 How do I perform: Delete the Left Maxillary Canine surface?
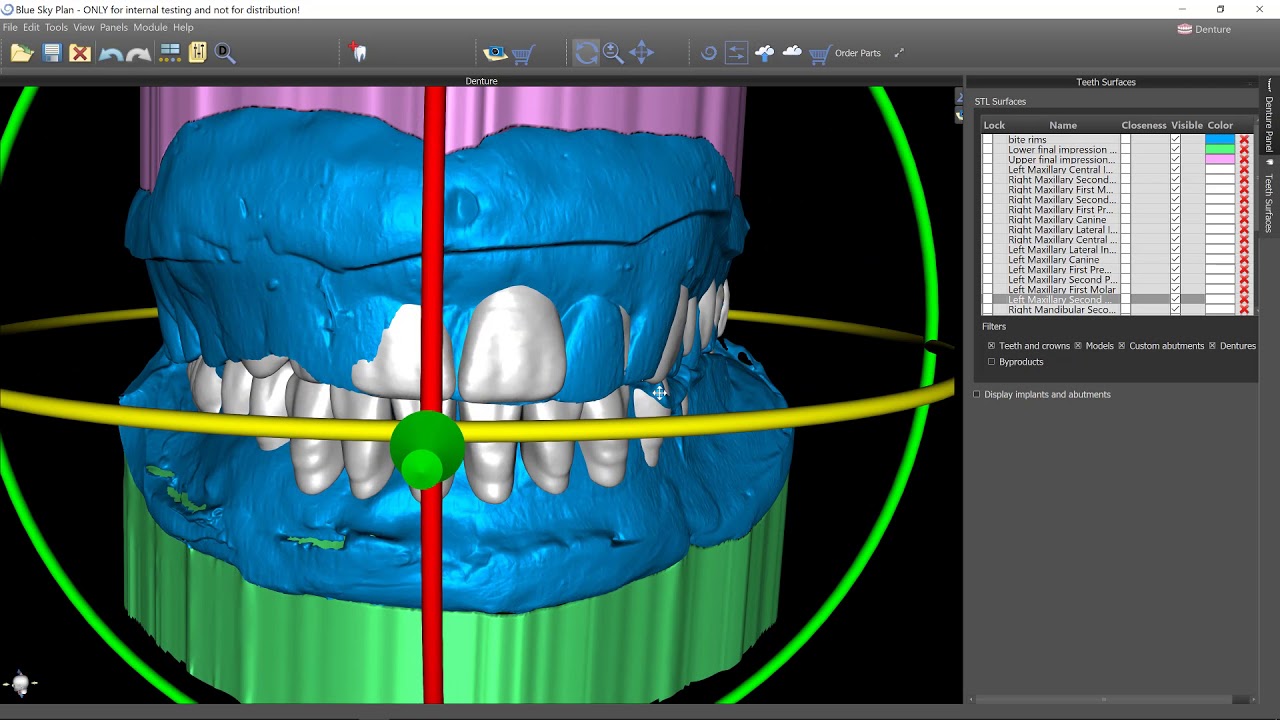[x=1244, y=260]
